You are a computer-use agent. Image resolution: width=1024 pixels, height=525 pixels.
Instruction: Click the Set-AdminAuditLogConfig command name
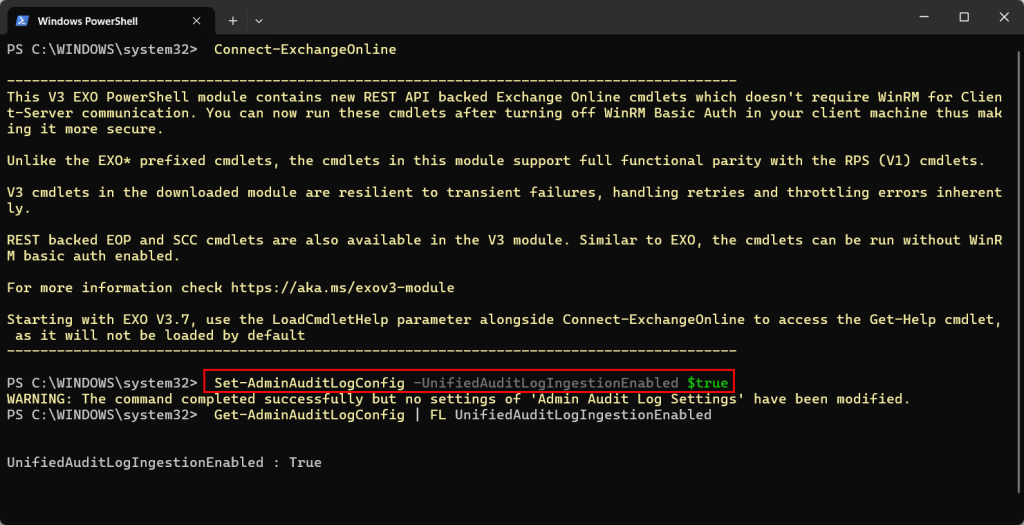309,383
